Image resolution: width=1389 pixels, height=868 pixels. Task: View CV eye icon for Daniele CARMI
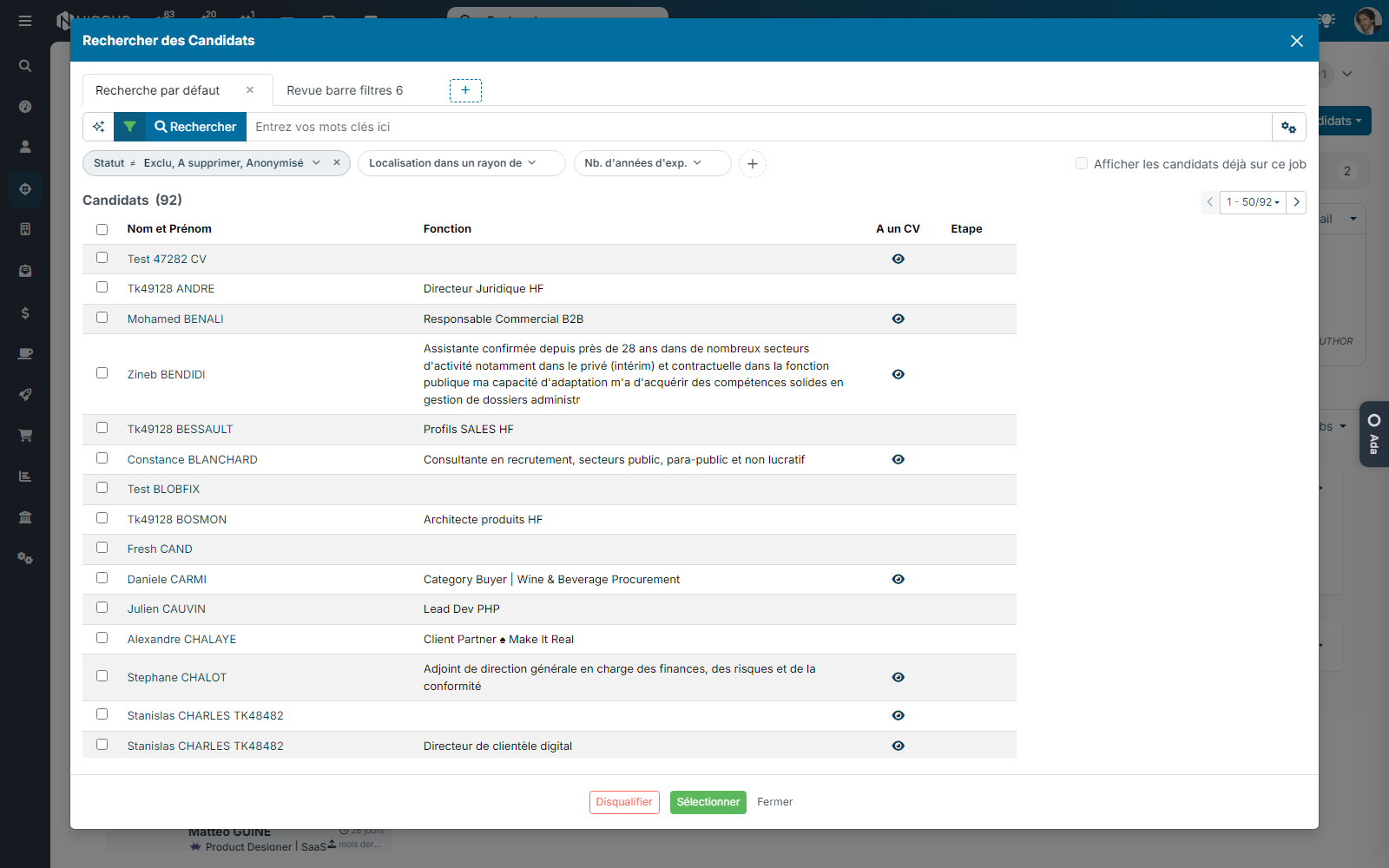899,579
